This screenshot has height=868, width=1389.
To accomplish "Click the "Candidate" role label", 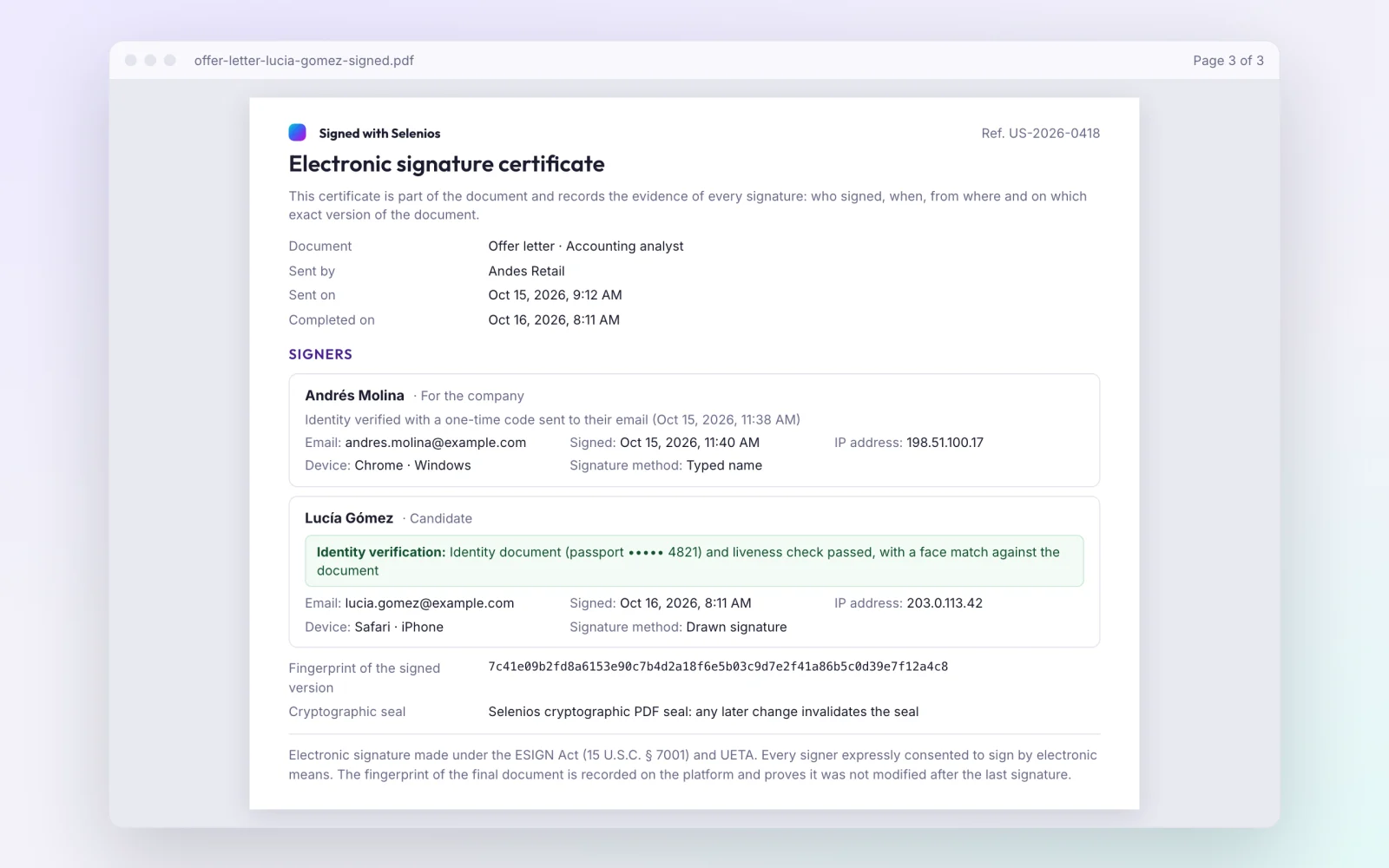I will click(441, 518).
